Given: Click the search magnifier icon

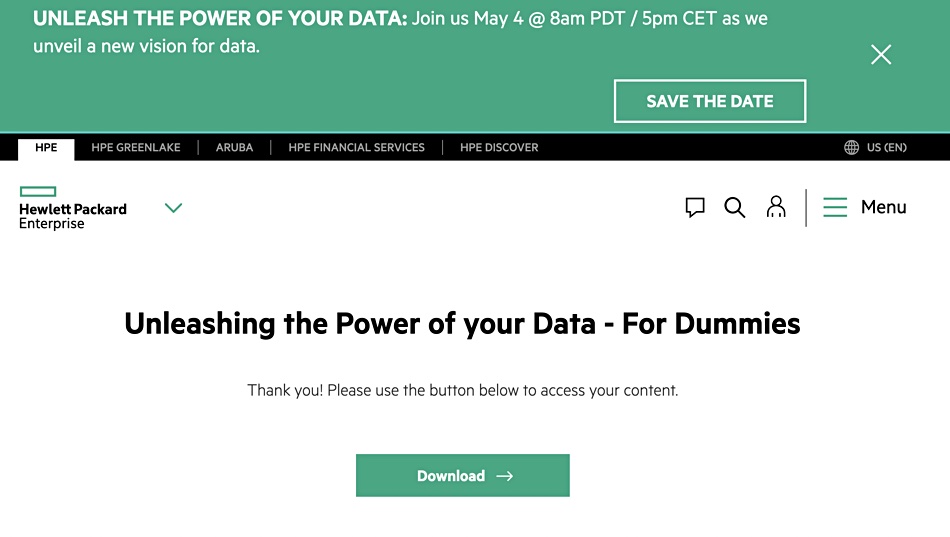Looking at the screenshot, I should click(734, 207).
